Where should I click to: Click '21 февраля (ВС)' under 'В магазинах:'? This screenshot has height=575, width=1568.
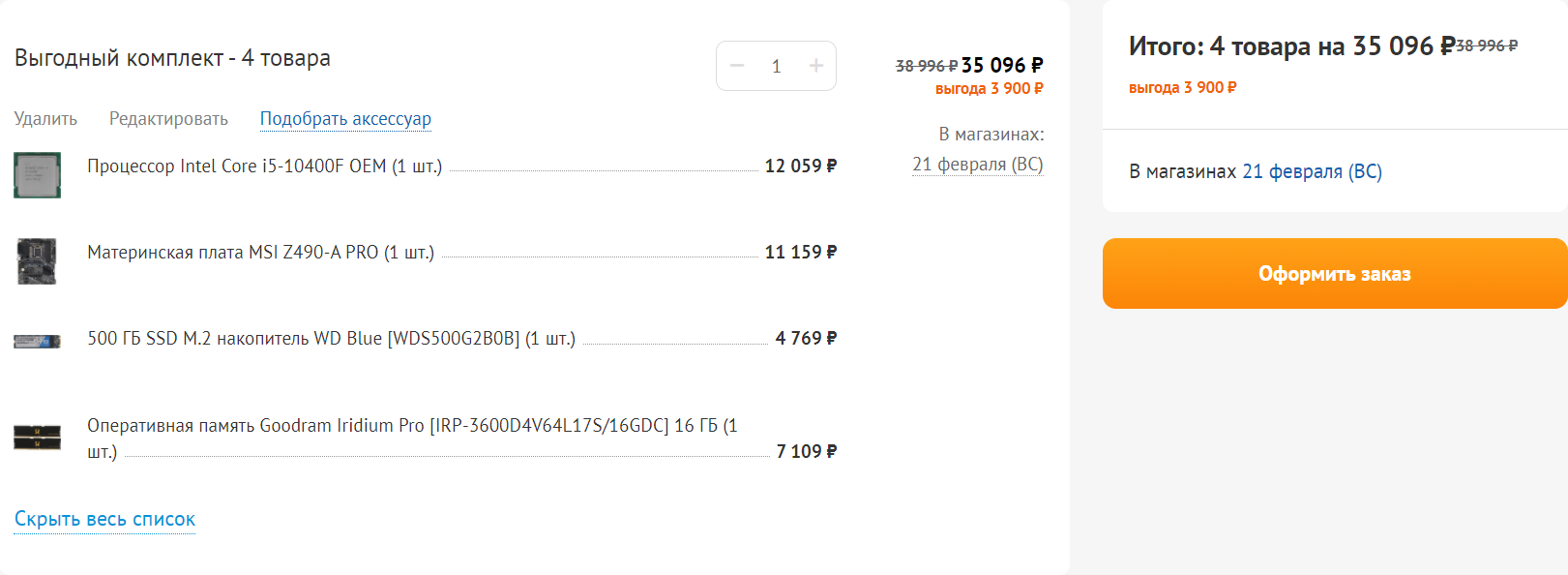pyautogui.click(x=977, y=165)
